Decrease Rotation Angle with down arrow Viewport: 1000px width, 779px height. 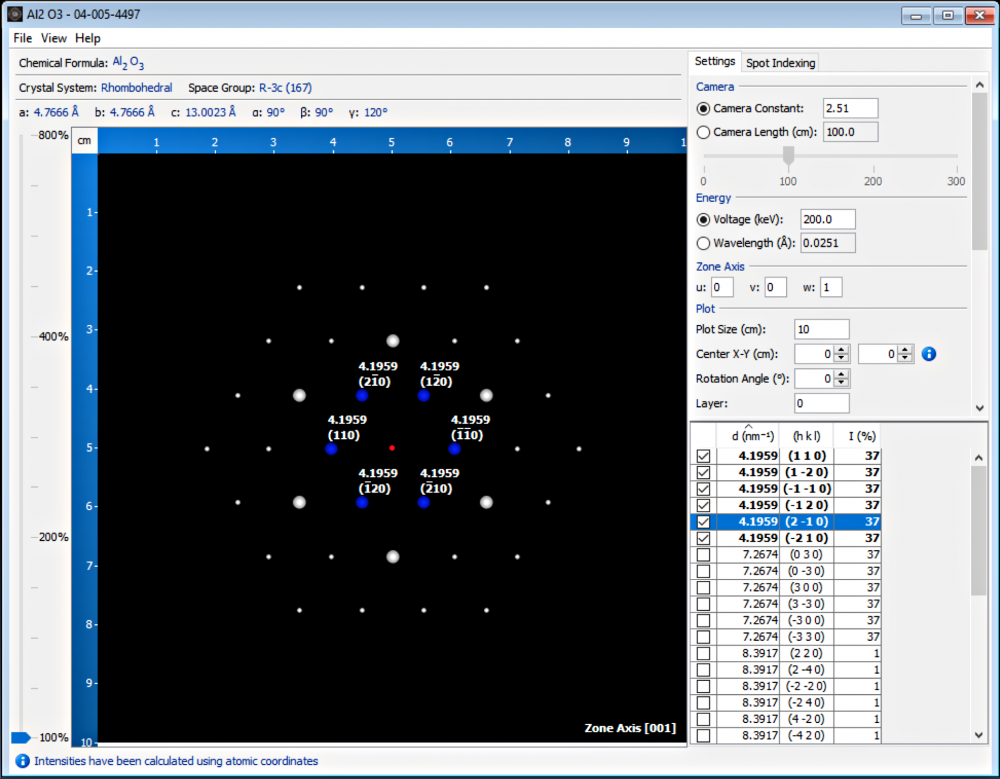[x=841, y=383]
